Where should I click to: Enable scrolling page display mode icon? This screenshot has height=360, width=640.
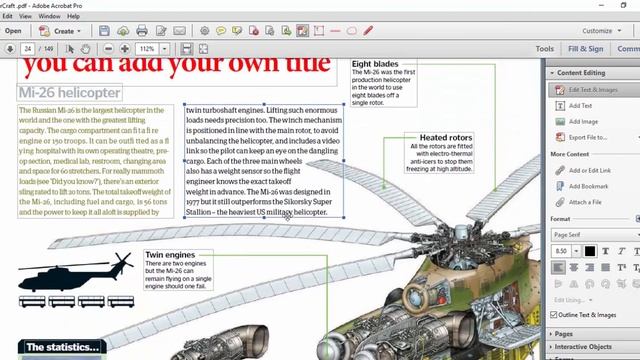187,49
